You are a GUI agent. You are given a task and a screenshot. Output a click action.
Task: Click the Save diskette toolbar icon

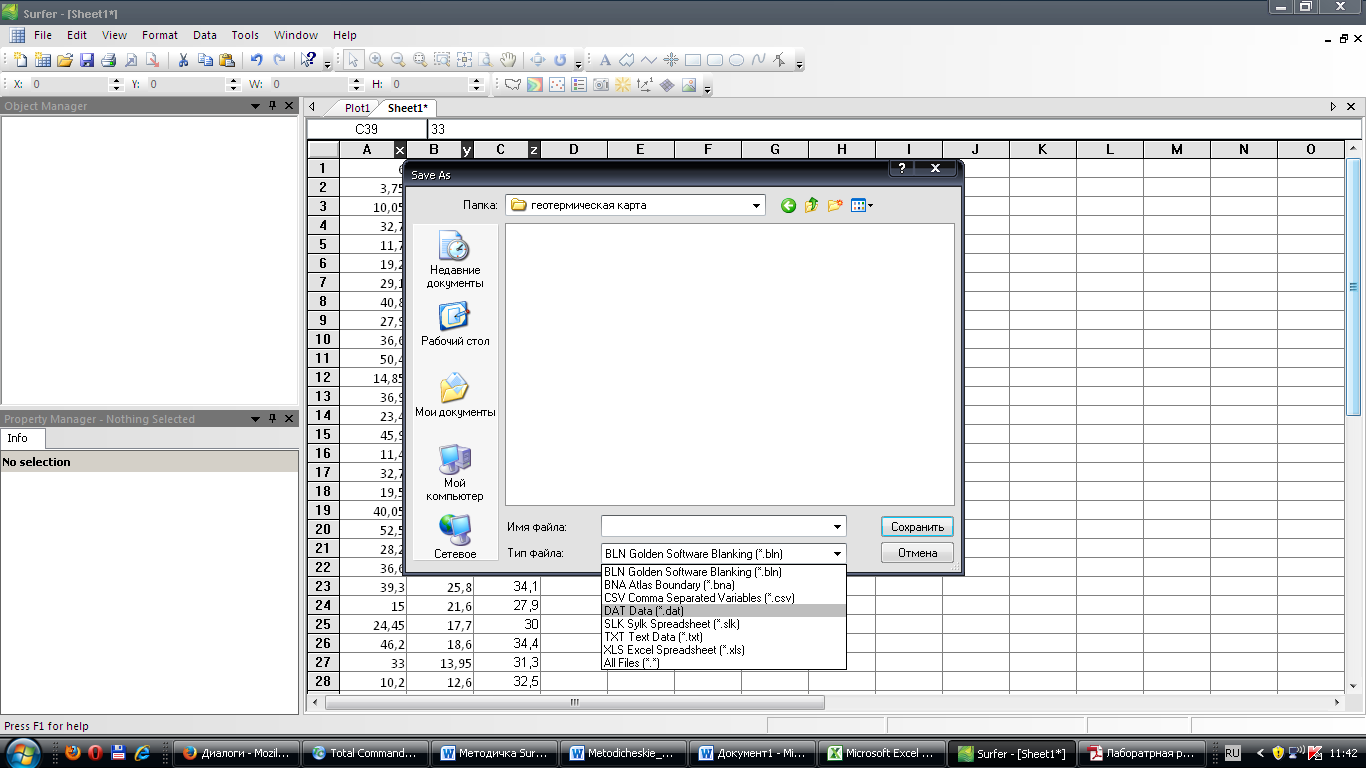pos(87,60)
